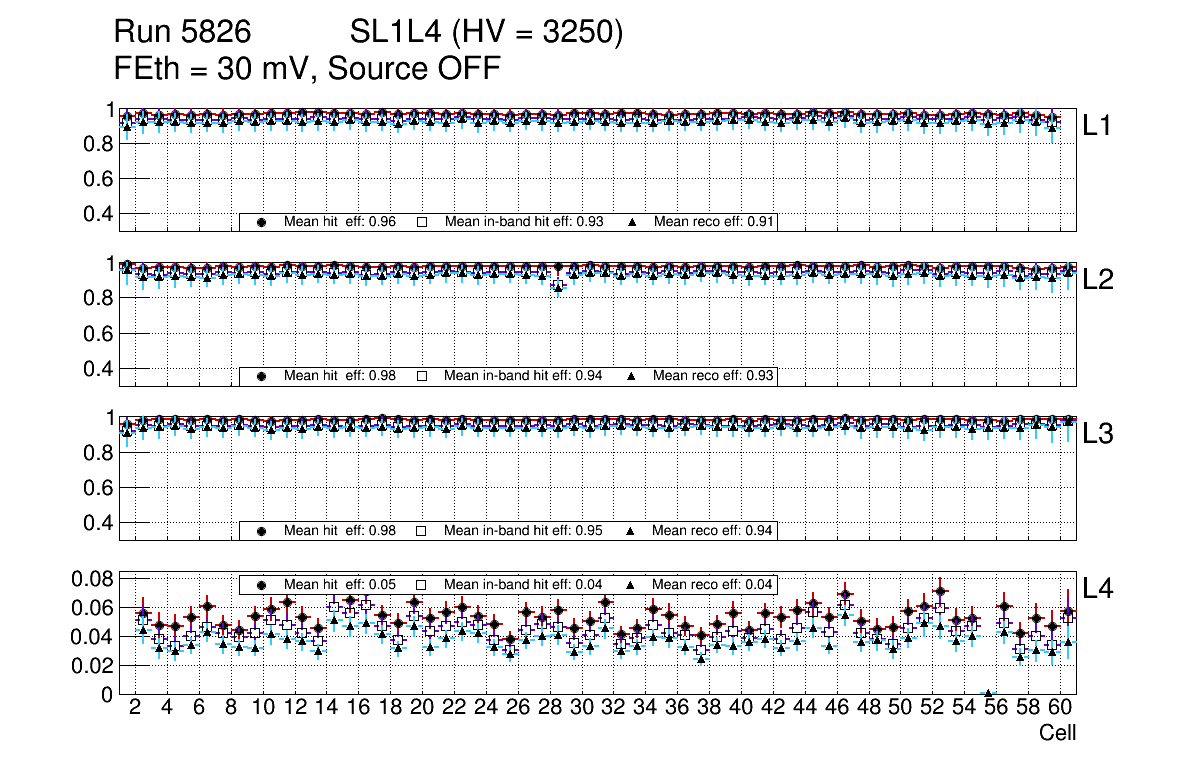Click the filled circle legend marker in L1
Screen dimensions: 1196x772
(x=262, y=222)
